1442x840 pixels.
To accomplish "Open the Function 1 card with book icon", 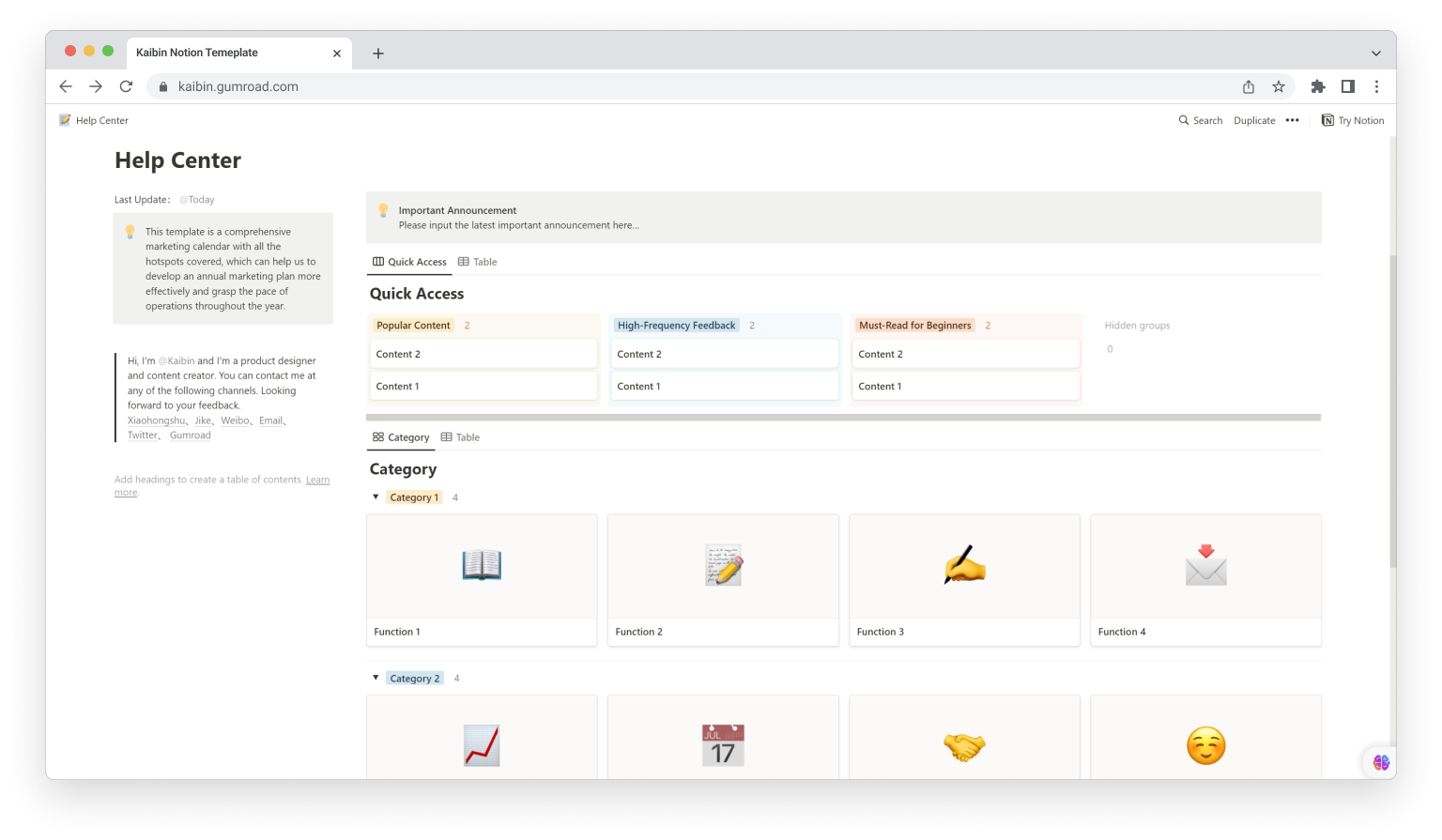I will [482, 580].
